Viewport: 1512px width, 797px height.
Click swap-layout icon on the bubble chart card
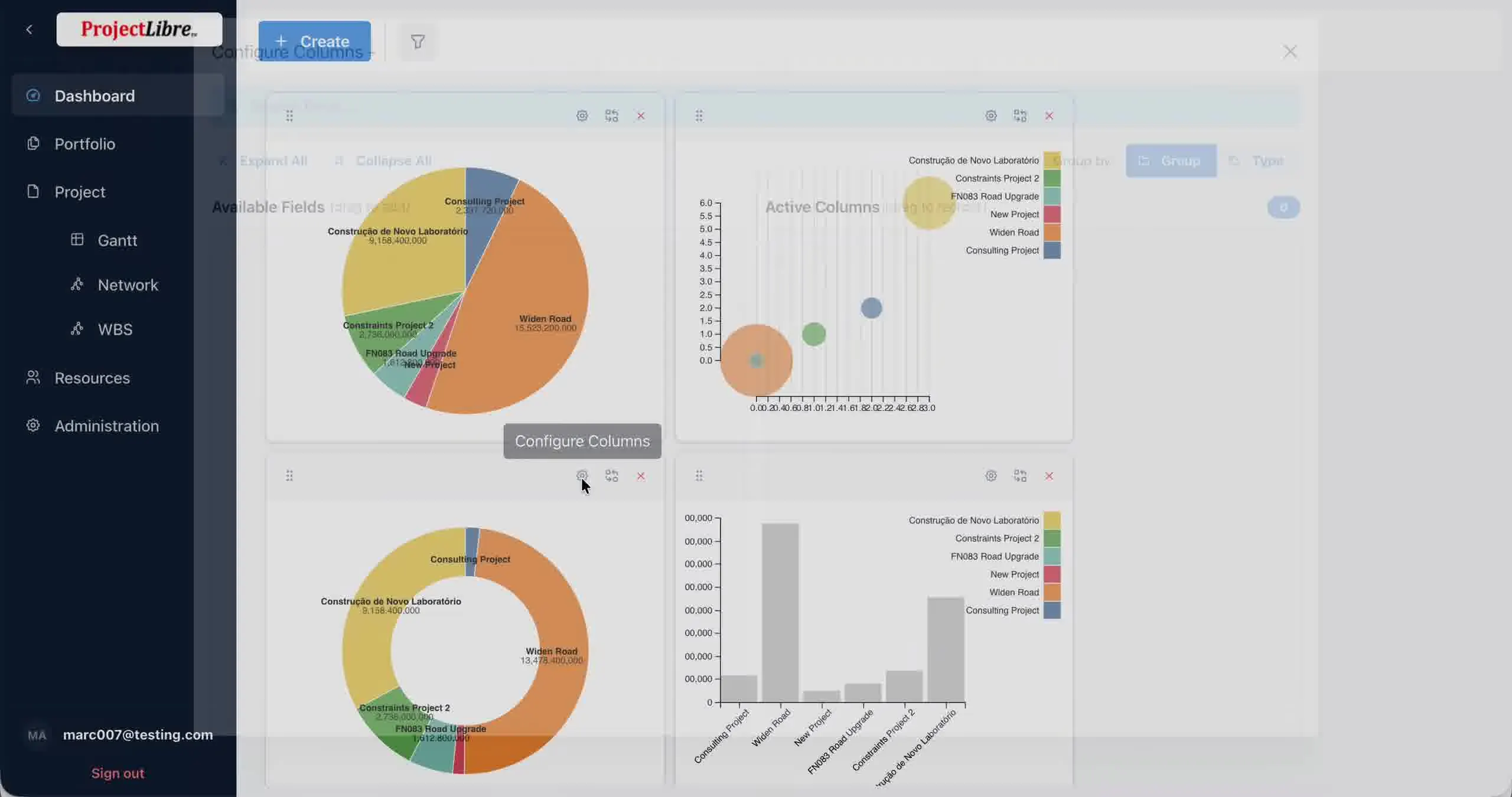[x=1020, y=116]
